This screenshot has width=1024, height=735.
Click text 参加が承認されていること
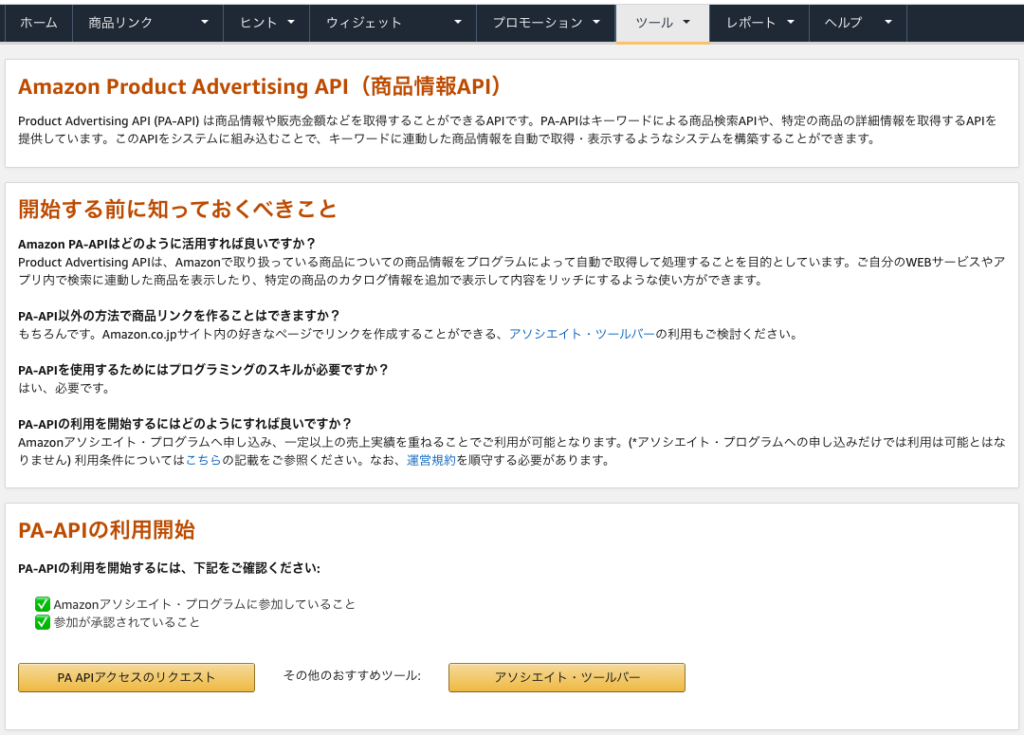tap(127, 622)
